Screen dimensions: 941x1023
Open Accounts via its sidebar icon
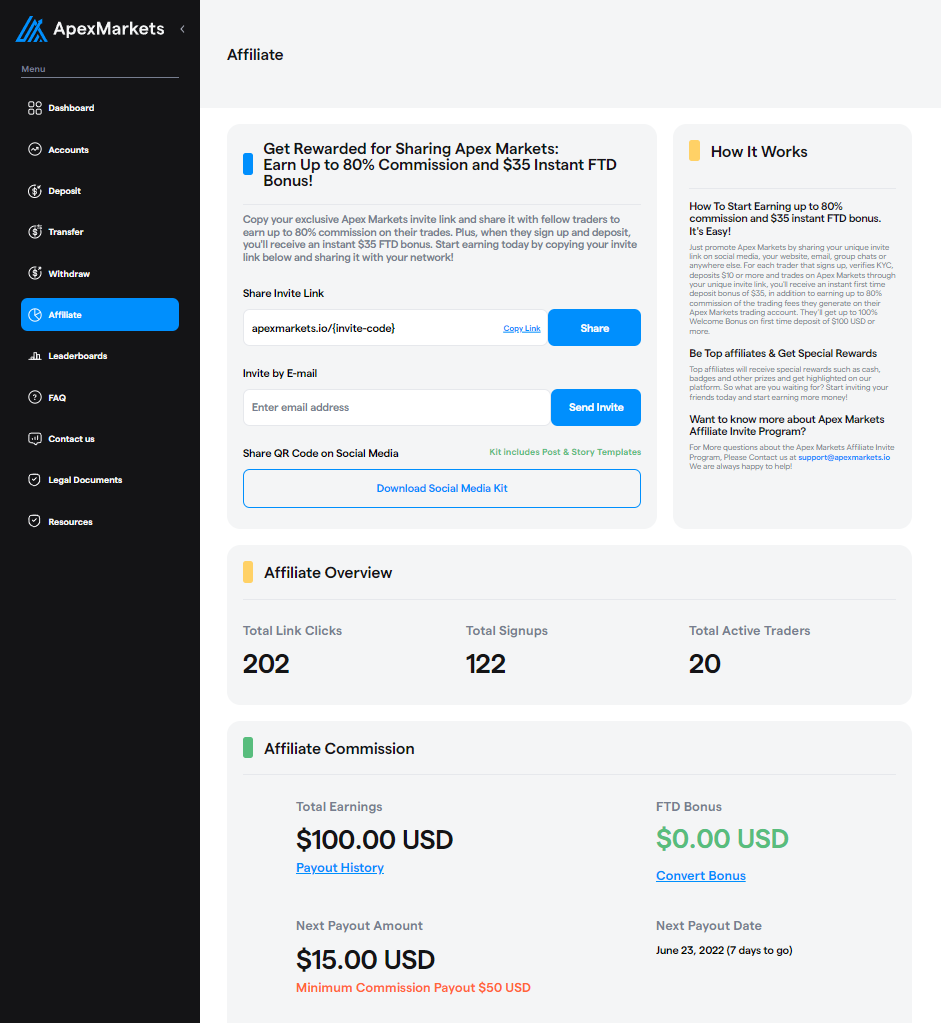[x=34, y=149]
